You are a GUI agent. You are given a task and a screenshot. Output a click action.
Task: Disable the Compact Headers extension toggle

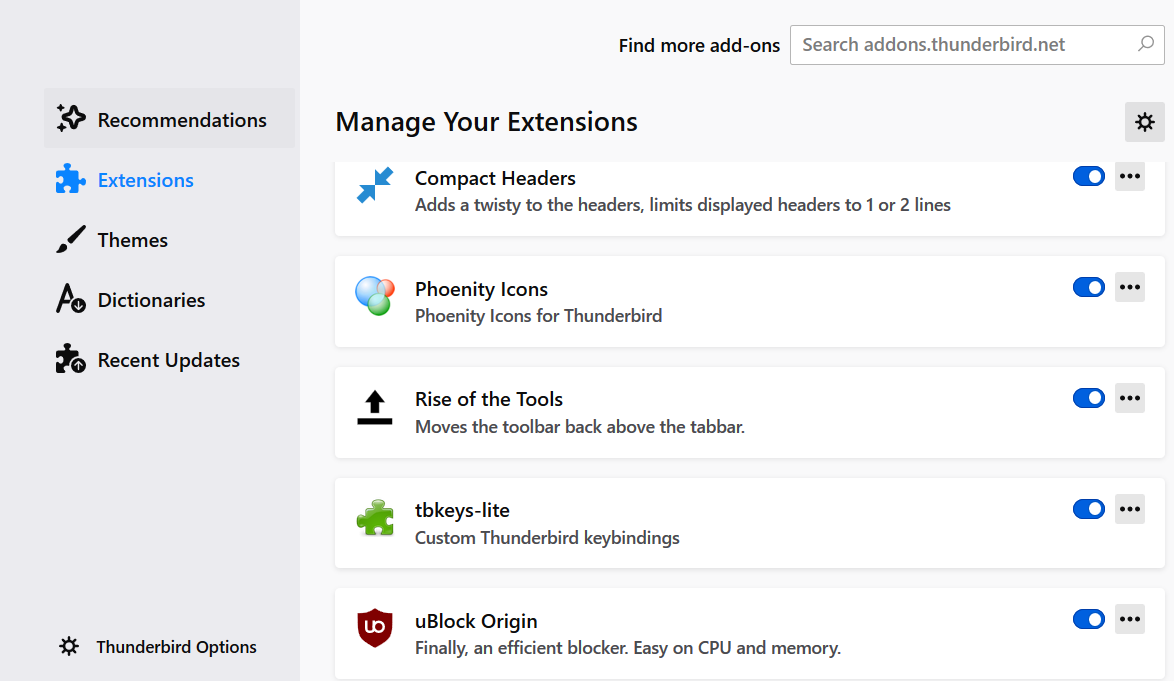1088,176
